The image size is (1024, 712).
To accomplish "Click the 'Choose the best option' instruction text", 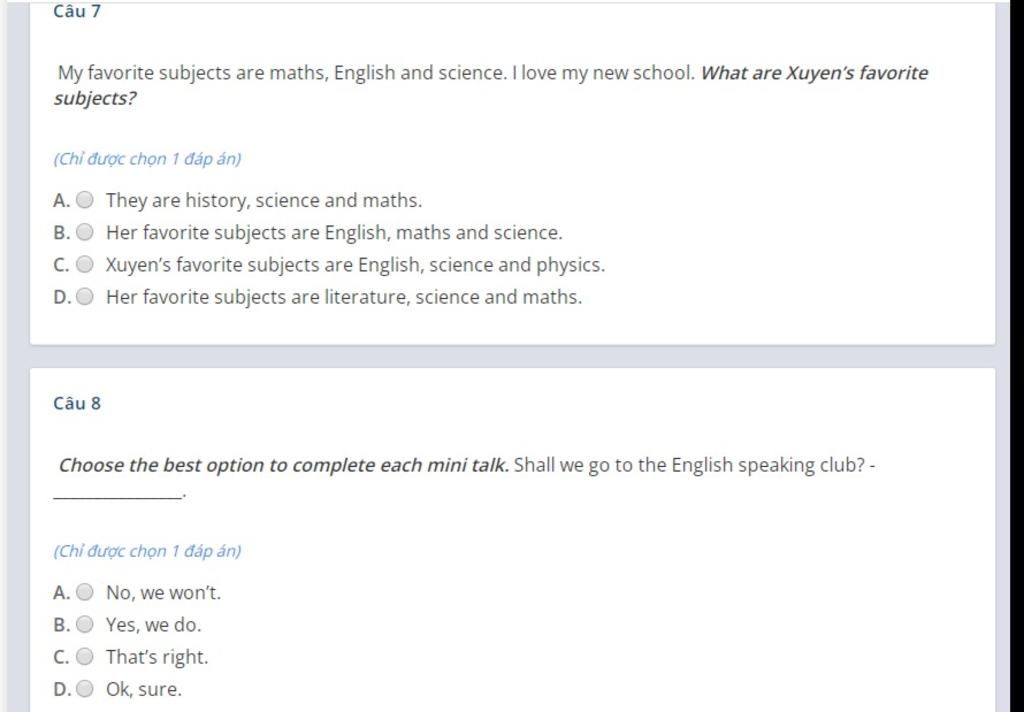I will pyautogui.click(x=284, y=465).
